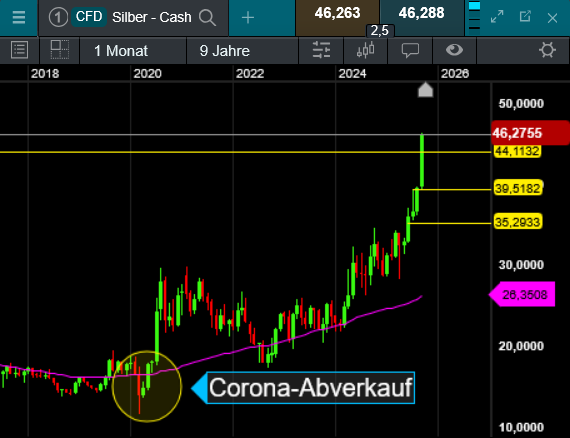Change chart type via candlestick icon

(366, 50)
